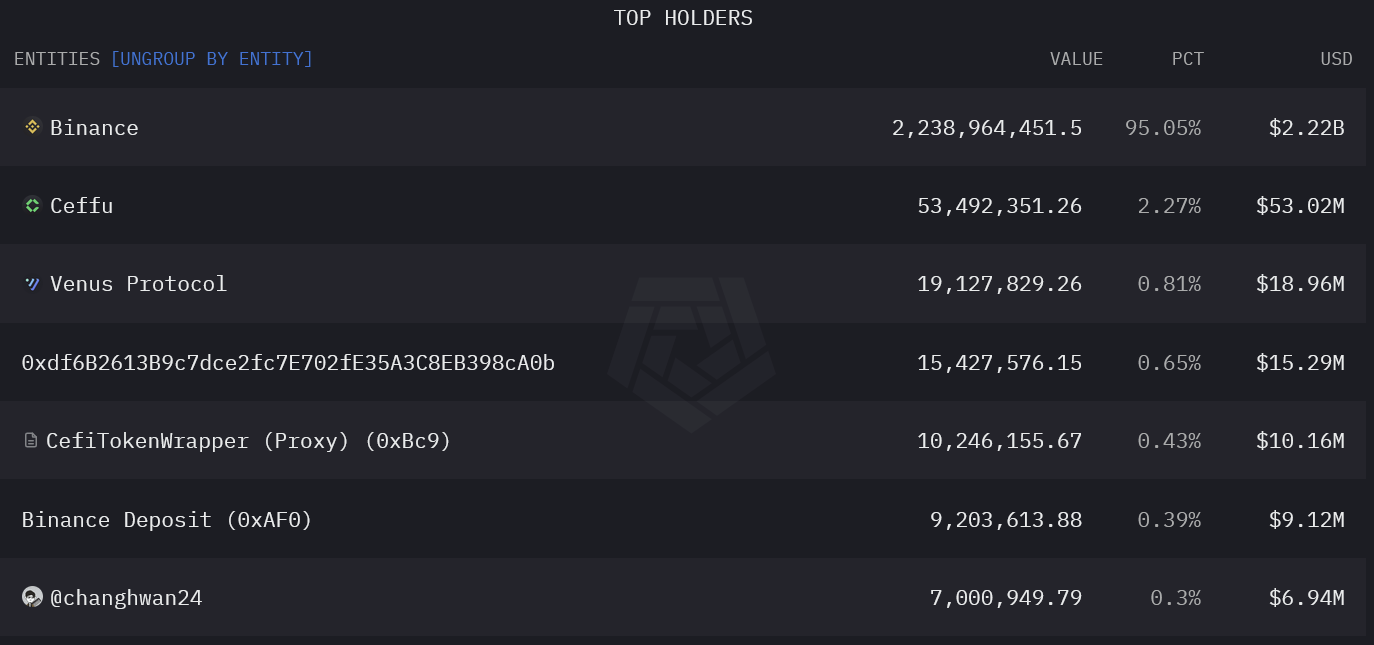
Task: Click the CefiTokenWrapper contract document icon
Action: pyautogui.click(x=31, y=440)
